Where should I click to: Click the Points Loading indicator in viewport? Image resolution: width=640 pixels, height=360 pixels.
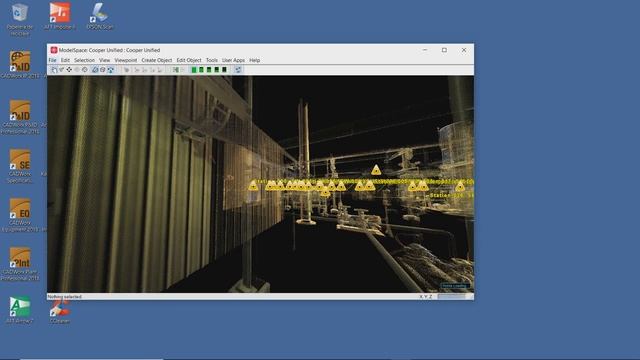(455, 286)
